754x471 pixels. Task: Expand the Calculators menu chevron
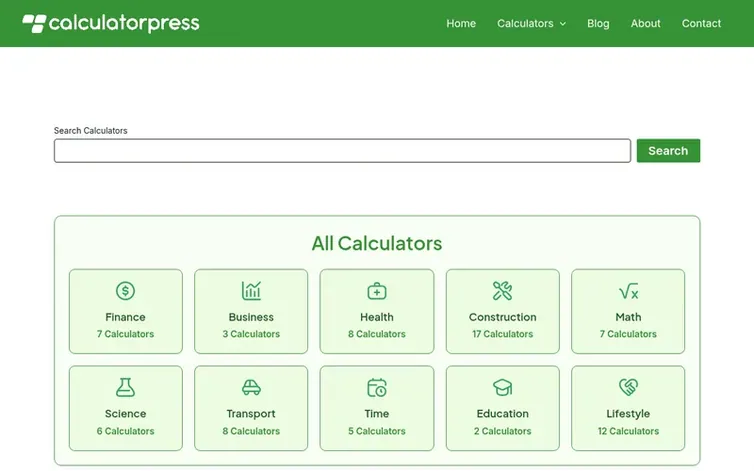[x=563, y=24]
